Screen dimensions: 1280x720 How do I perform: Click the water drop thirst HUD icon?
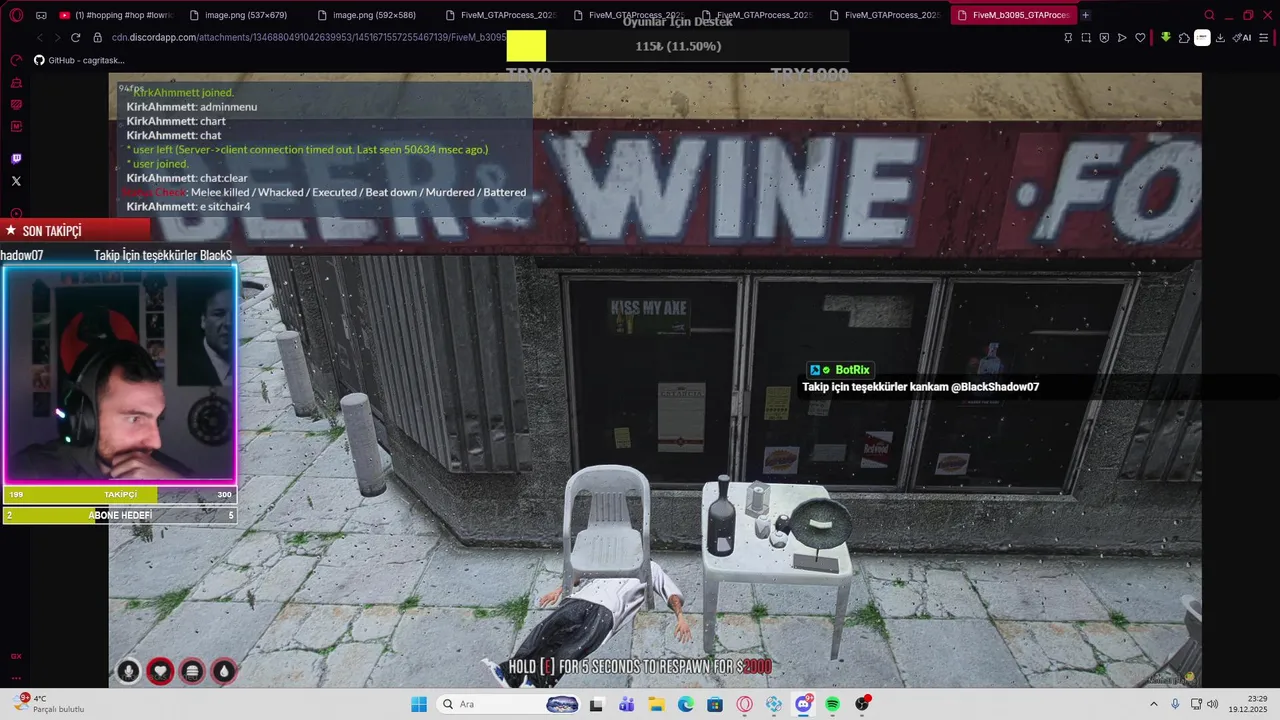[x=224, y=672]
